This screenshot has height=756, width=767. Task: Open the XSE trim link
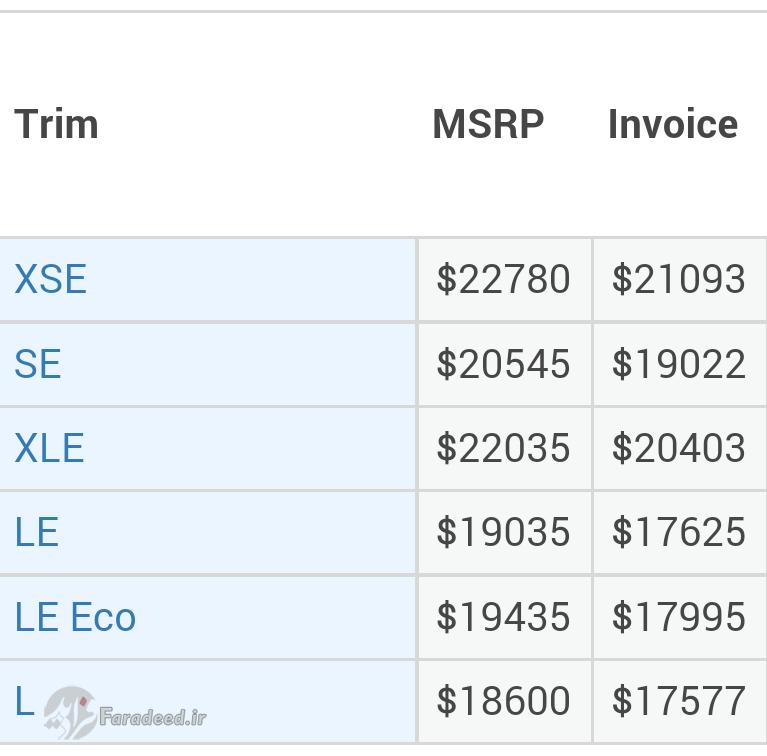point(50,279)
